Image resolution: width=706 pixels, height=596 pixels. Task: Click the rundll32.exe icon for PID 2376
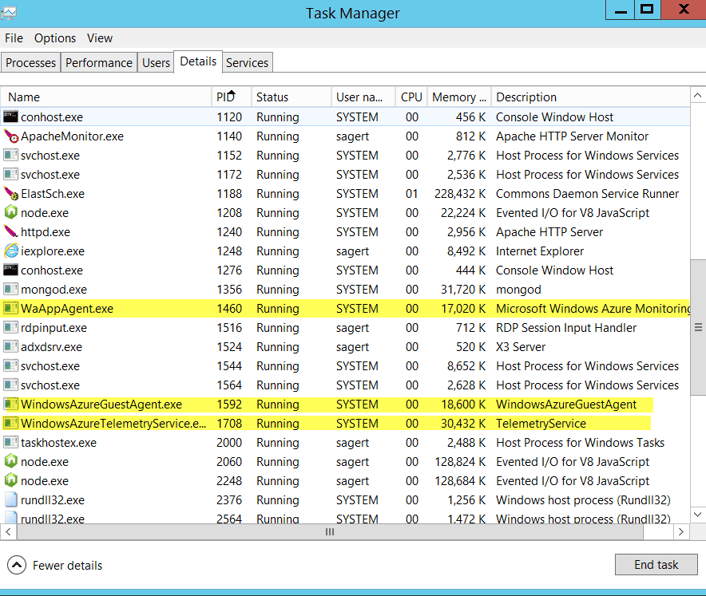(x=11, y=500)
